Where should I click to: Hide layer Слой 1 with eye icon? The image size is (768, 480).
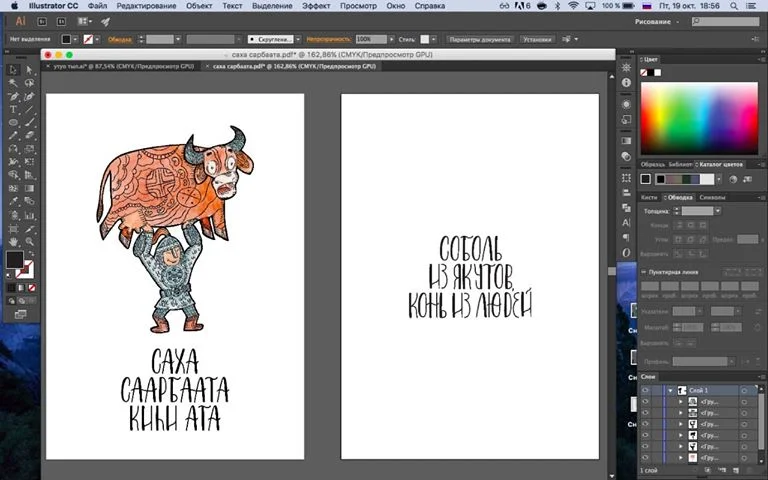tap(646, 390)
